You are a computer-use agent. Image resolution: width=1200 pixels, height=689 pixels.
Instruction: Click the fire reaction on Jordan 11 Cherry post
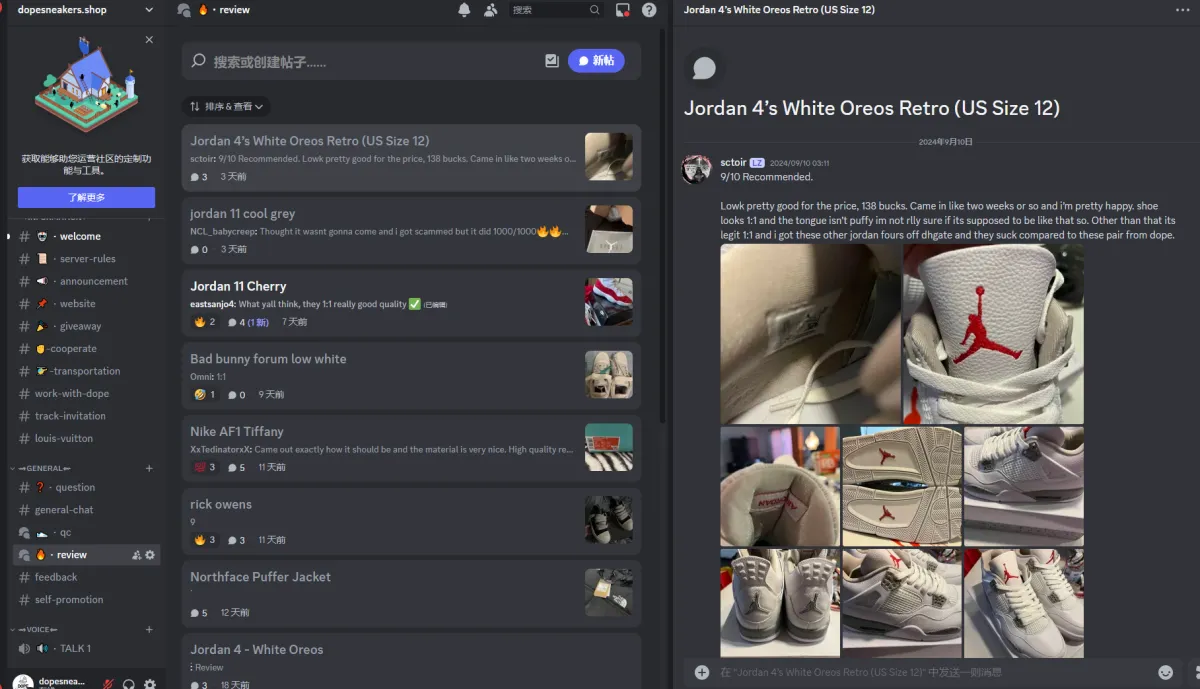[x=204, y=322]
